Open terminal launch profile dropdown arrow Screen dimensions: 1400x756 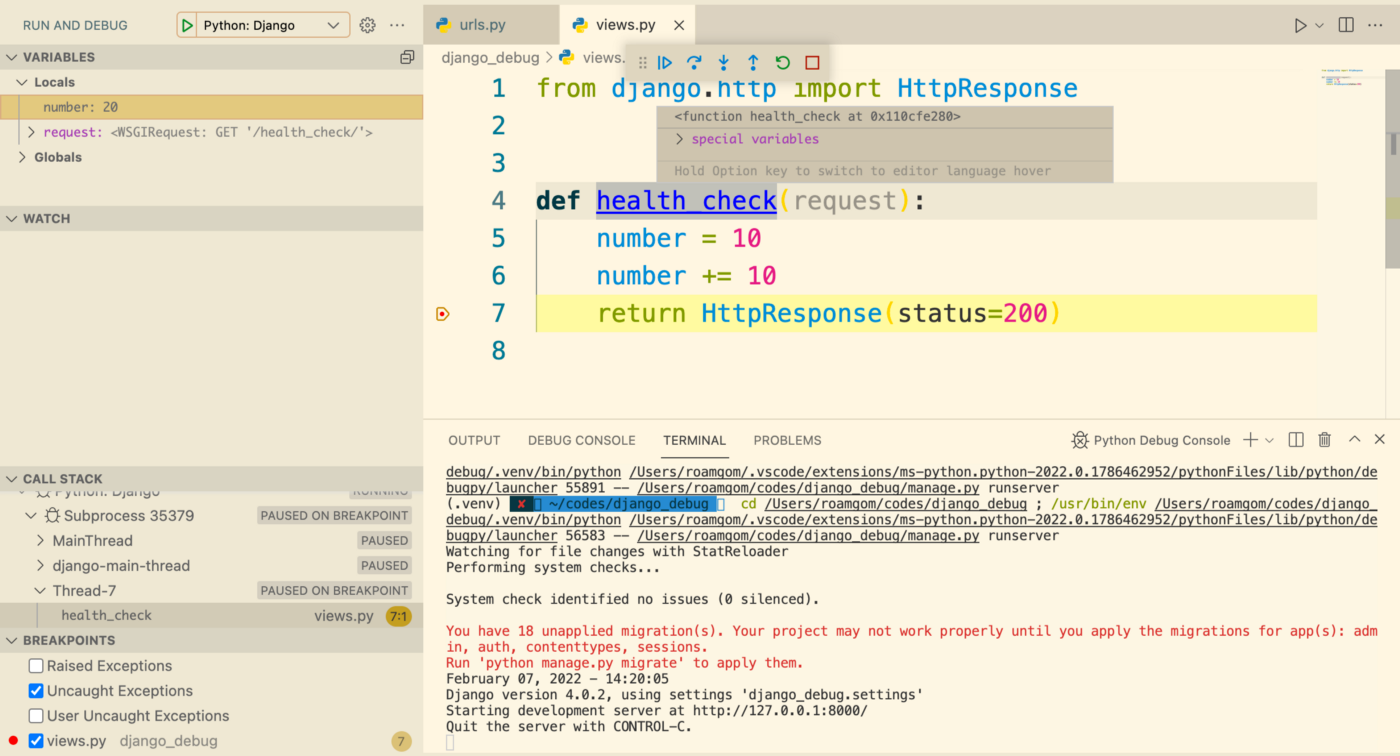click(1269, 440)
